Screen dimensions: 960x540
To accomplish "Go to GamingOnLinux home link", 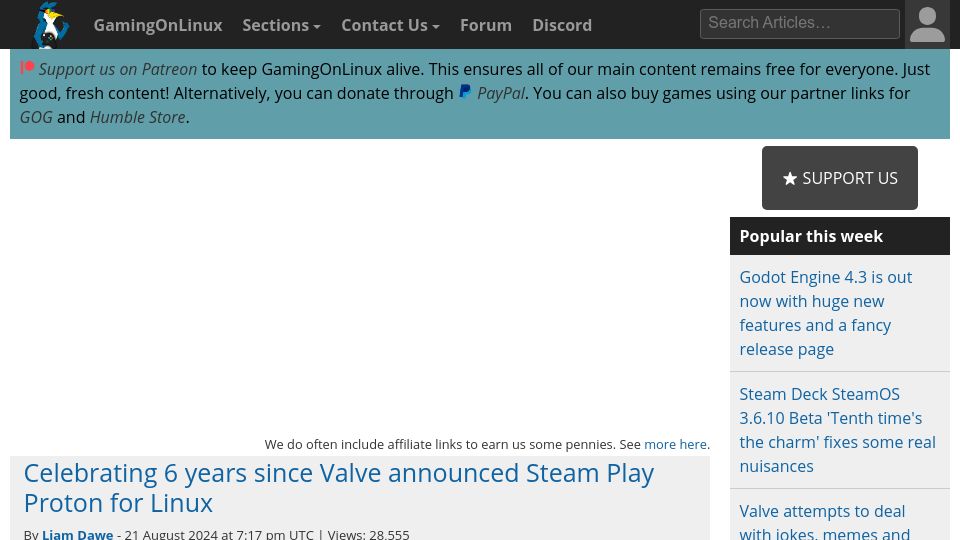I will tap(158, 25).
